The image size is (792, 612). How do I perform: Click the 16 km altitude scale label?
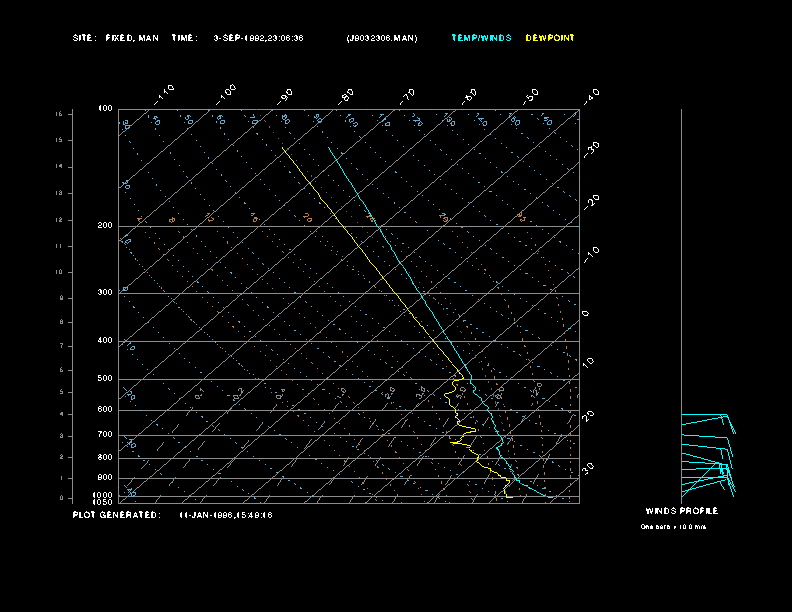(x=59, y=114)
